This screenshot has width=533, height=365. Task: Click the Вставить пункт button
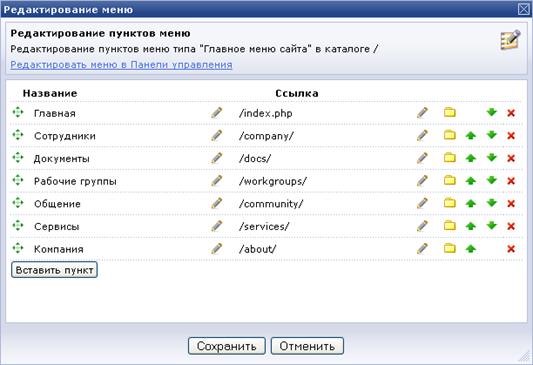pos(54,270)
